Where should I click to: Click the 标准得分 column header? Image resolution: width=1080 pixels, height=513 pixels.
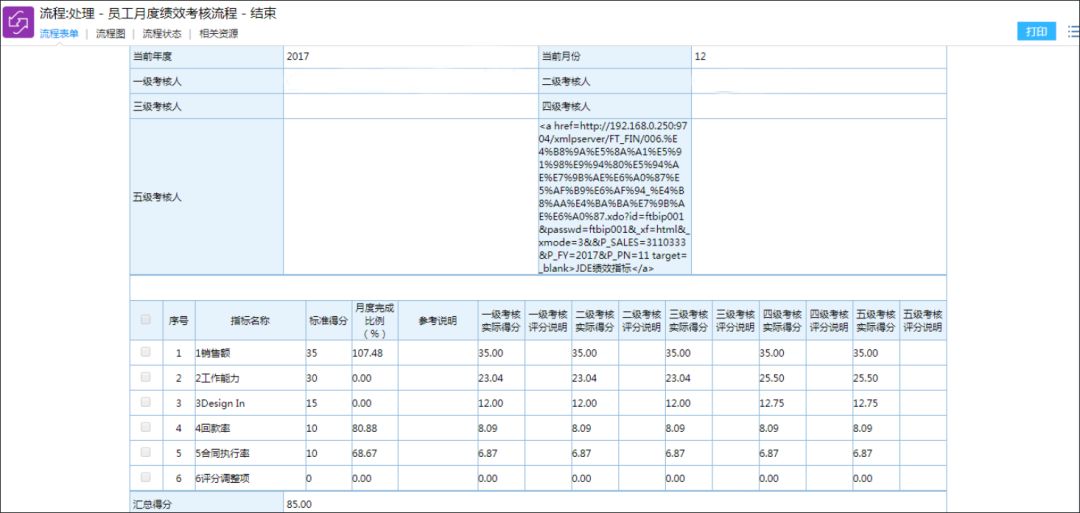pos(328,320)
